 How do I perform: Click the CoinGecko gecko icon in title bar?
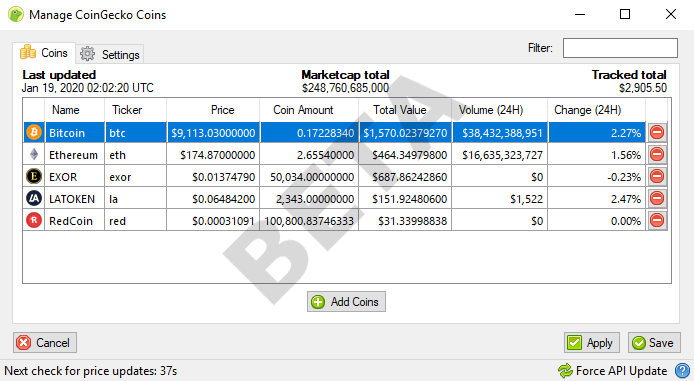[16, 14]
